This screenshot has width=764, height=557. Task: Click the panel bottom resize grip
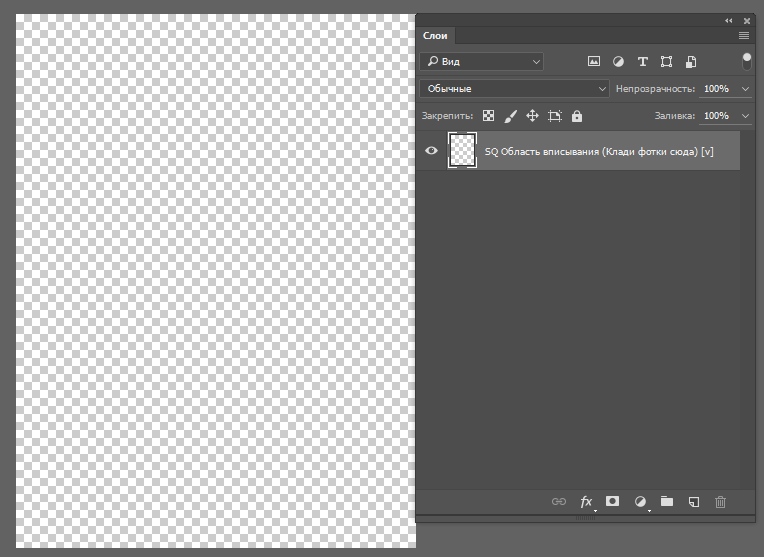tap(585, 518)
